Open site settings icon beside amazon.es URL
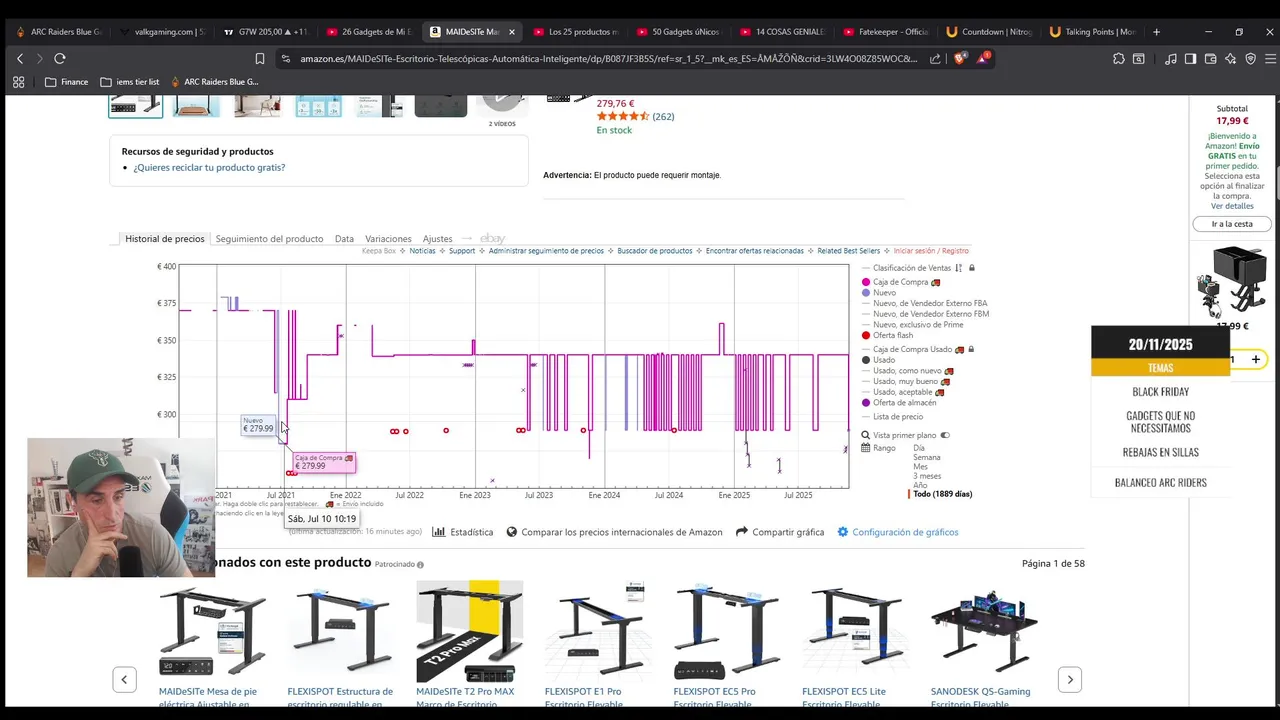This screenshot has width=1280, height=720. point(286,59)
